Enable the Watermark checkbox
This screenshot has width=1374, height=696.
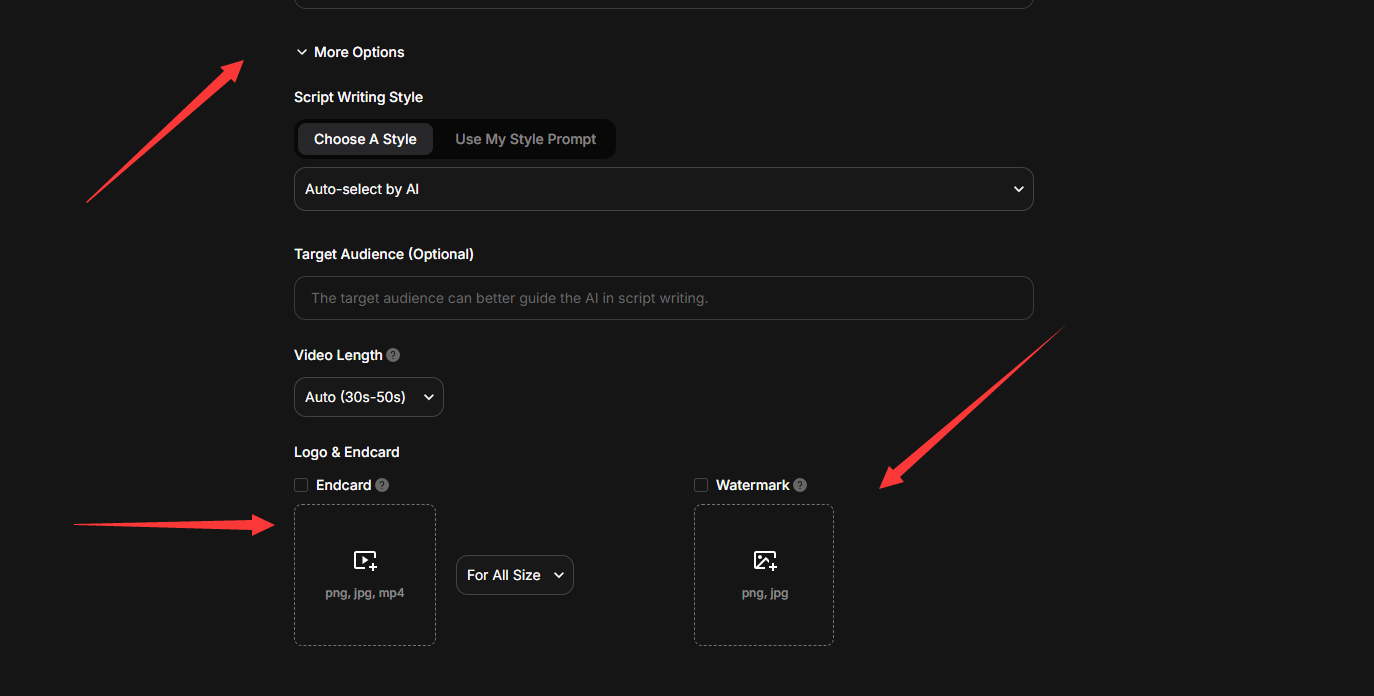pos(701,485)
